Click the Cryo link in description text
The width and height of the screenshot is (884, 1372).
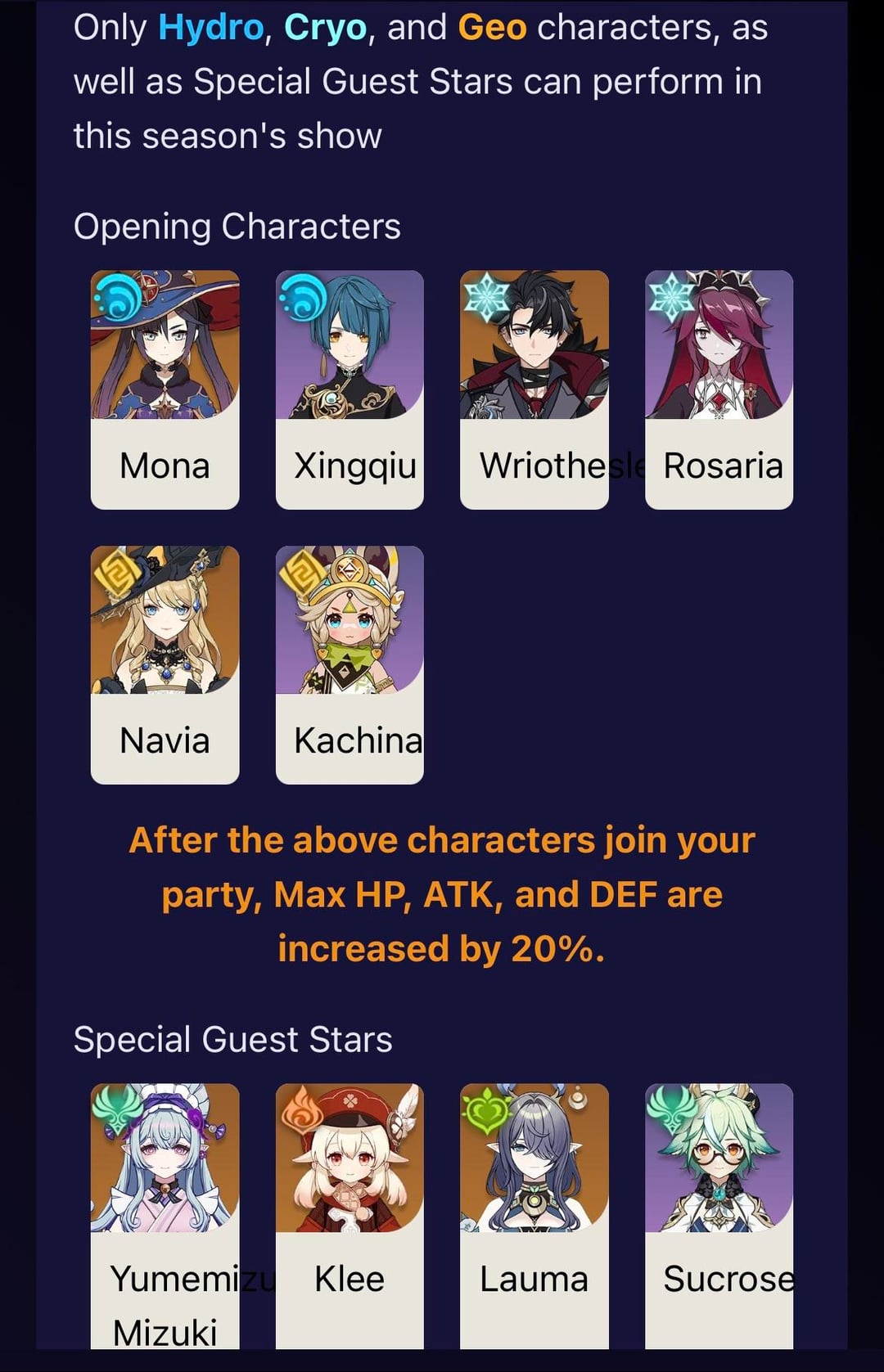[325, 28]
